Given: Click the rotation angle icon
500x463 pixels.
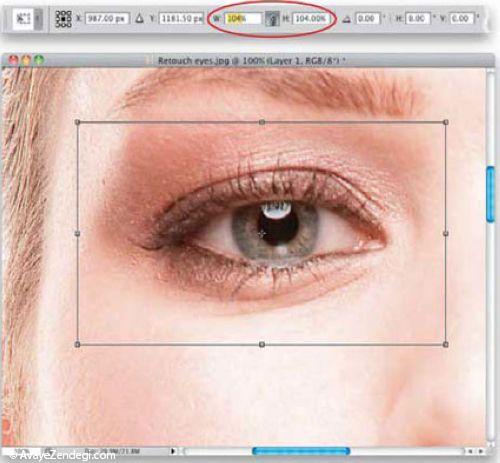Looking at the screenshot, I should pos(347,19).
